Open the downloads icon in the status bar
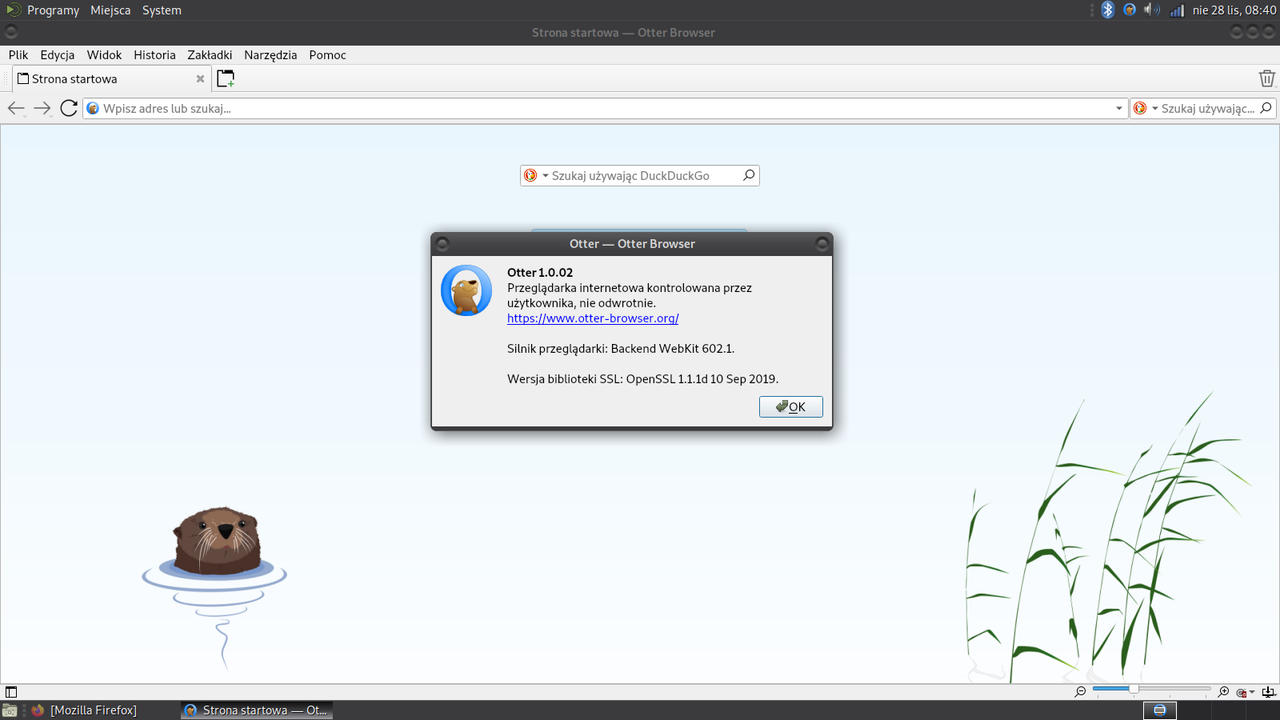Viewport: 1280px width, 720px height. [1267, 692]
